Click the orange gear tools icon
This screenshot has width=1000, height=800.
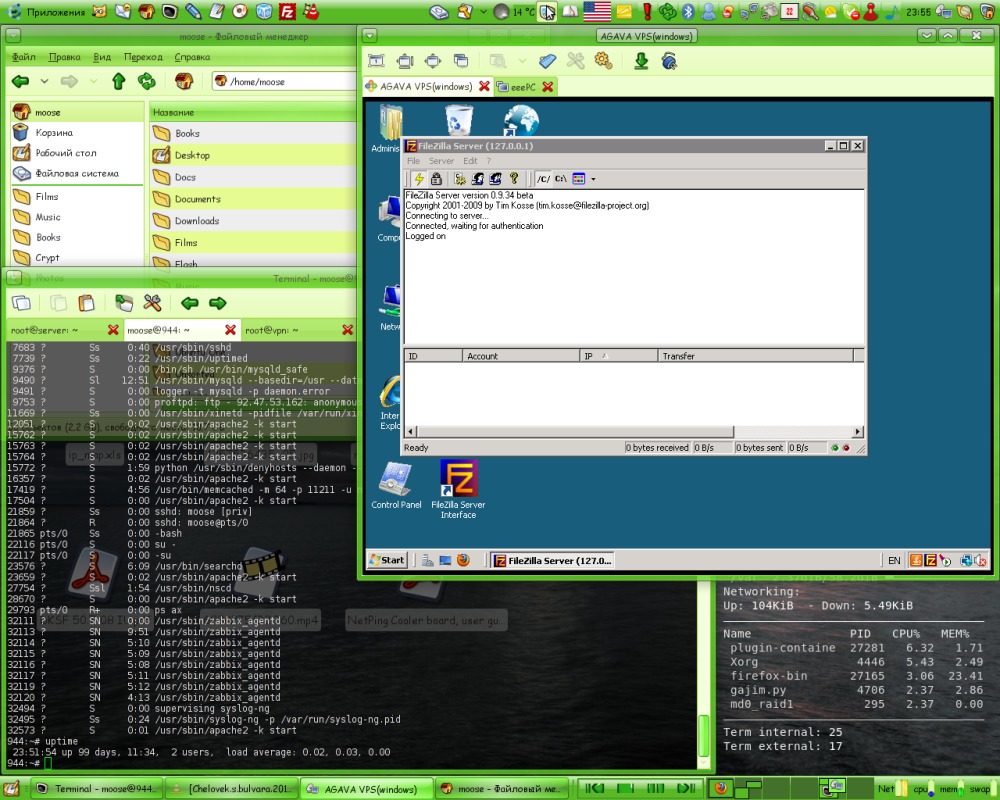coord(603,61)
